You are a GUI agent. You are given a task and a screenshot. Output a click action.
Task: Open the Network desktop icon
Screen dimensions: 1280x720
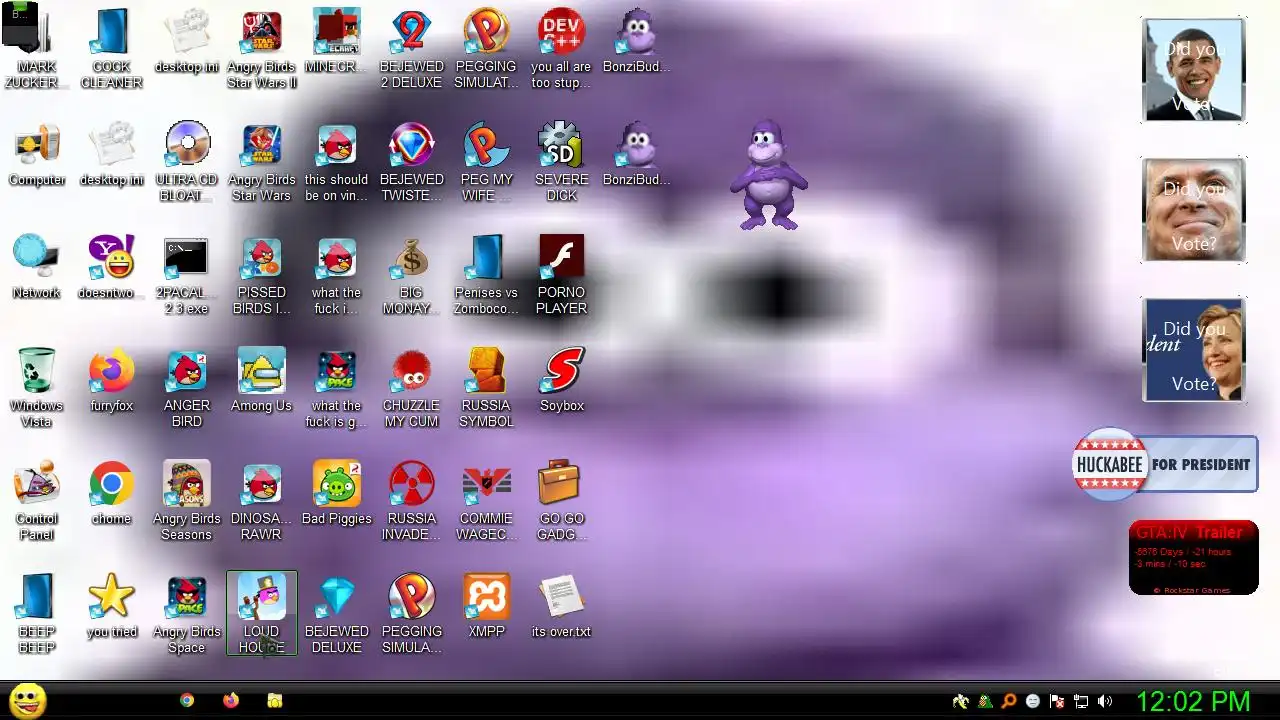click(37, 268)
